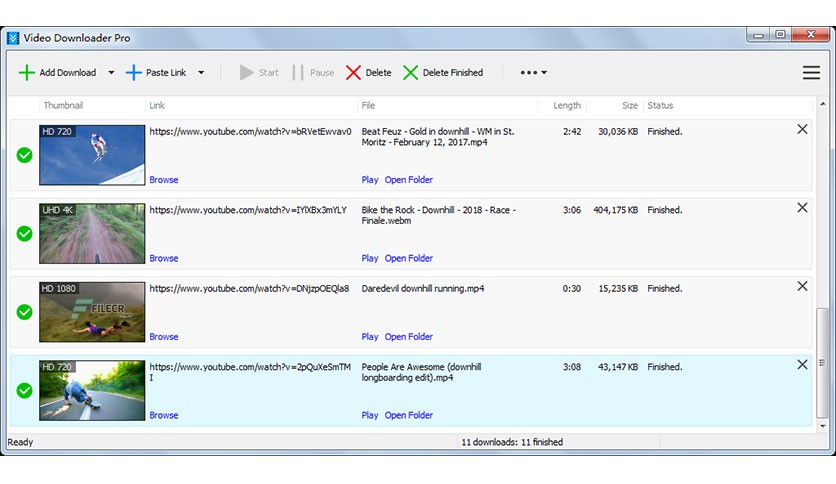Screen dimensions: 836x484
Task: Click green checkmark of People Are Awesome row
Action: pyautogui.click(x=25, y=390)
